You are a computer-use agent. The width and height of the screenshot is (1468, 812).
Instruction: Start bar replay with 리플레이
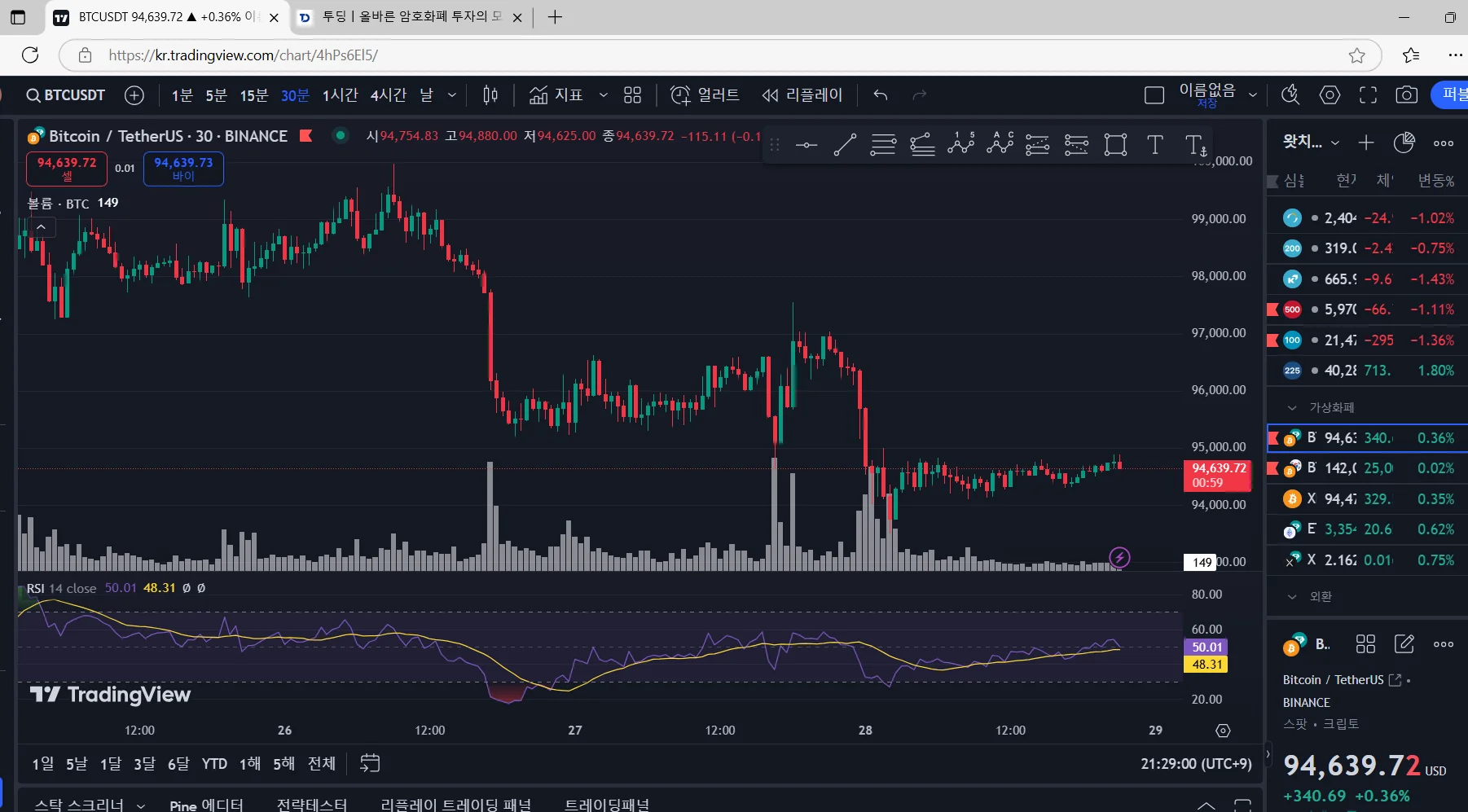click(x=802, y=95)
